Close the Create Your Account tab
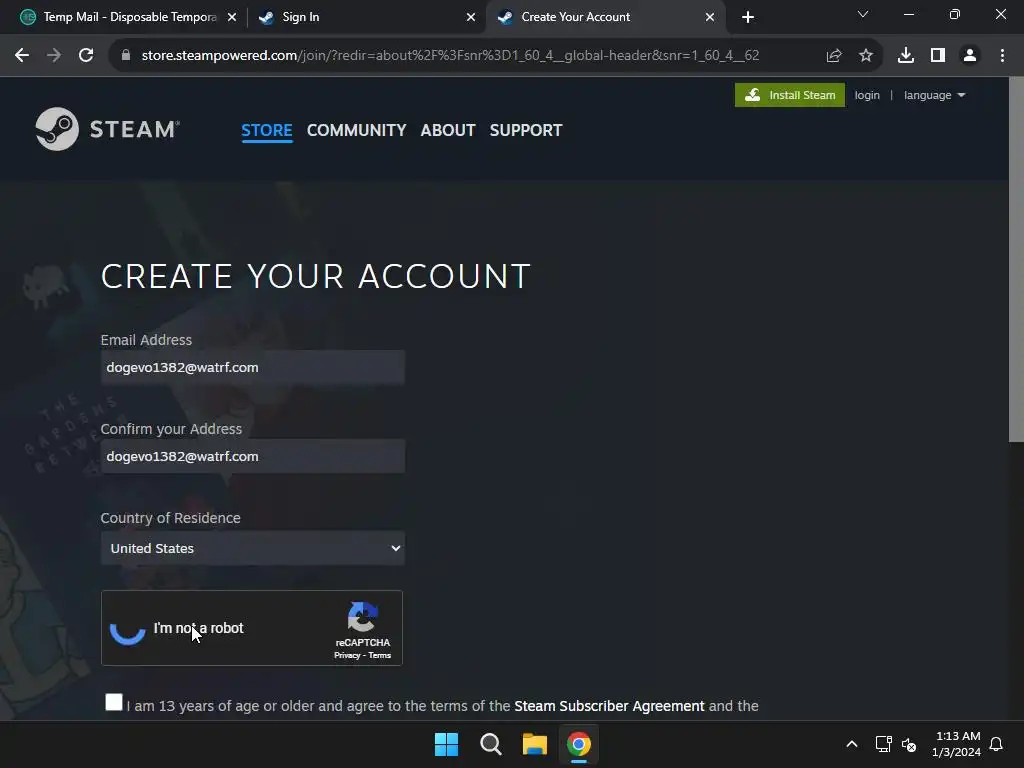This screenshot has height=768, width=1024. pyautogui.click(x=710, y=17)
